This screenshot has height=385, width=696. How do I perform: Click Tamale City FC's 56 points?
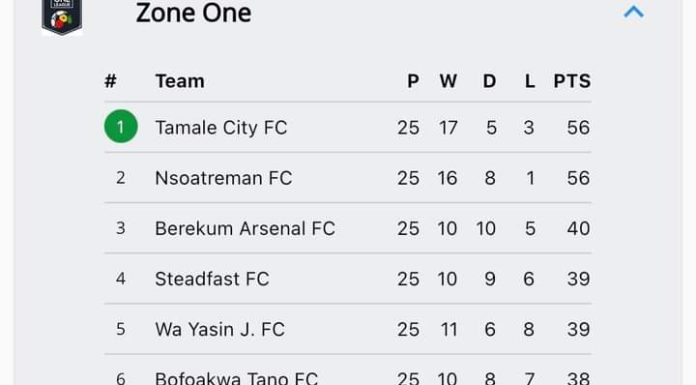578,128
